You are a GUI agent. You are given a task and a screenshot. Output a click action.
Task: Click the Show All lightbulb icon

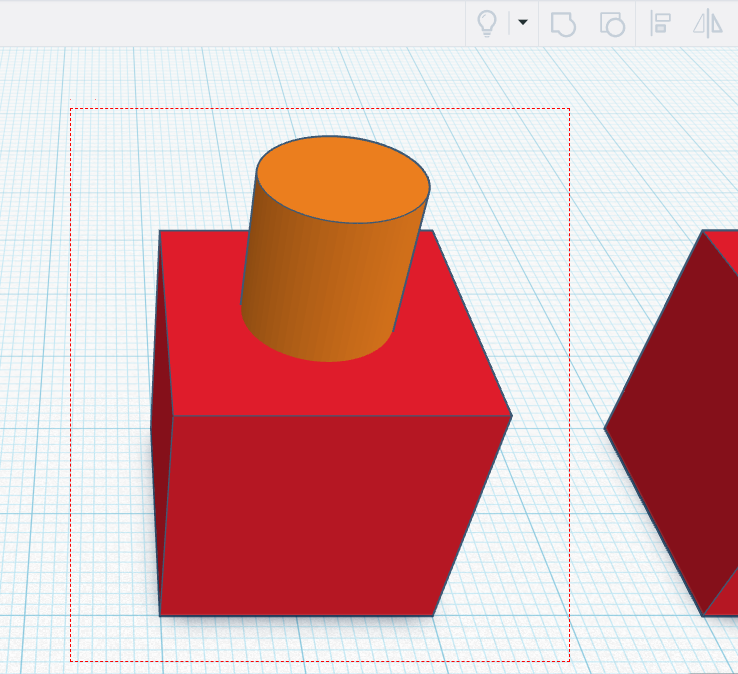click(x=487, y=23)
